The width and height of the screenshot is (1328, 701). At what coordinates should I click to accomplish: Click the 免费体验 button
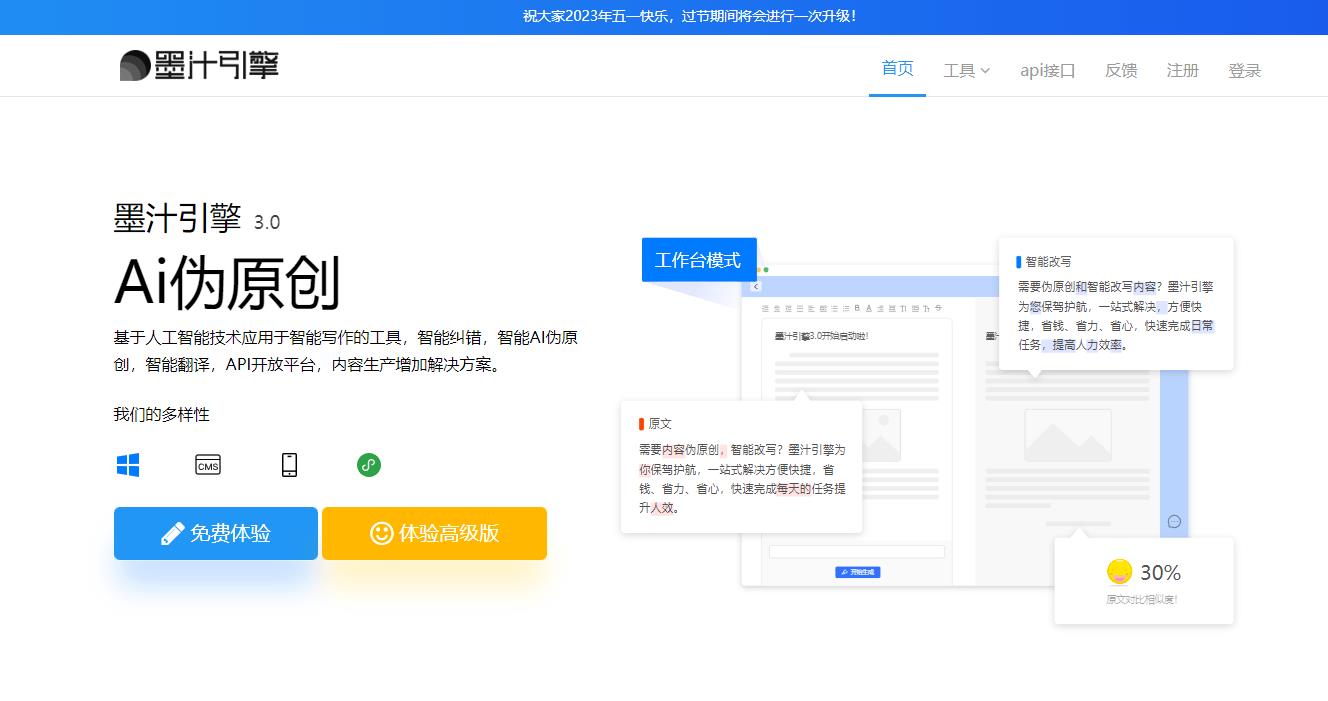coord(215,533)
